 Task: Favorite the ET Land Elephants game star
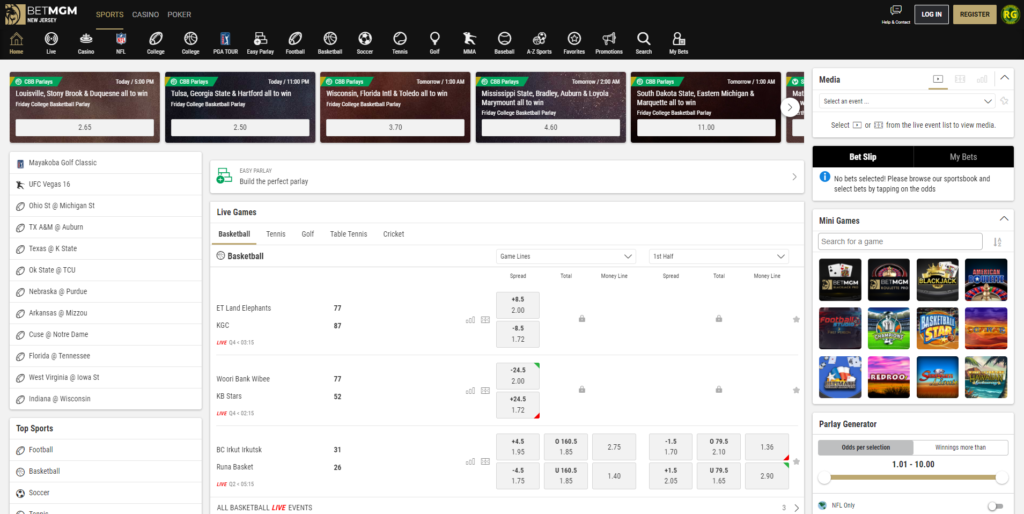click(x=796, y=319)
